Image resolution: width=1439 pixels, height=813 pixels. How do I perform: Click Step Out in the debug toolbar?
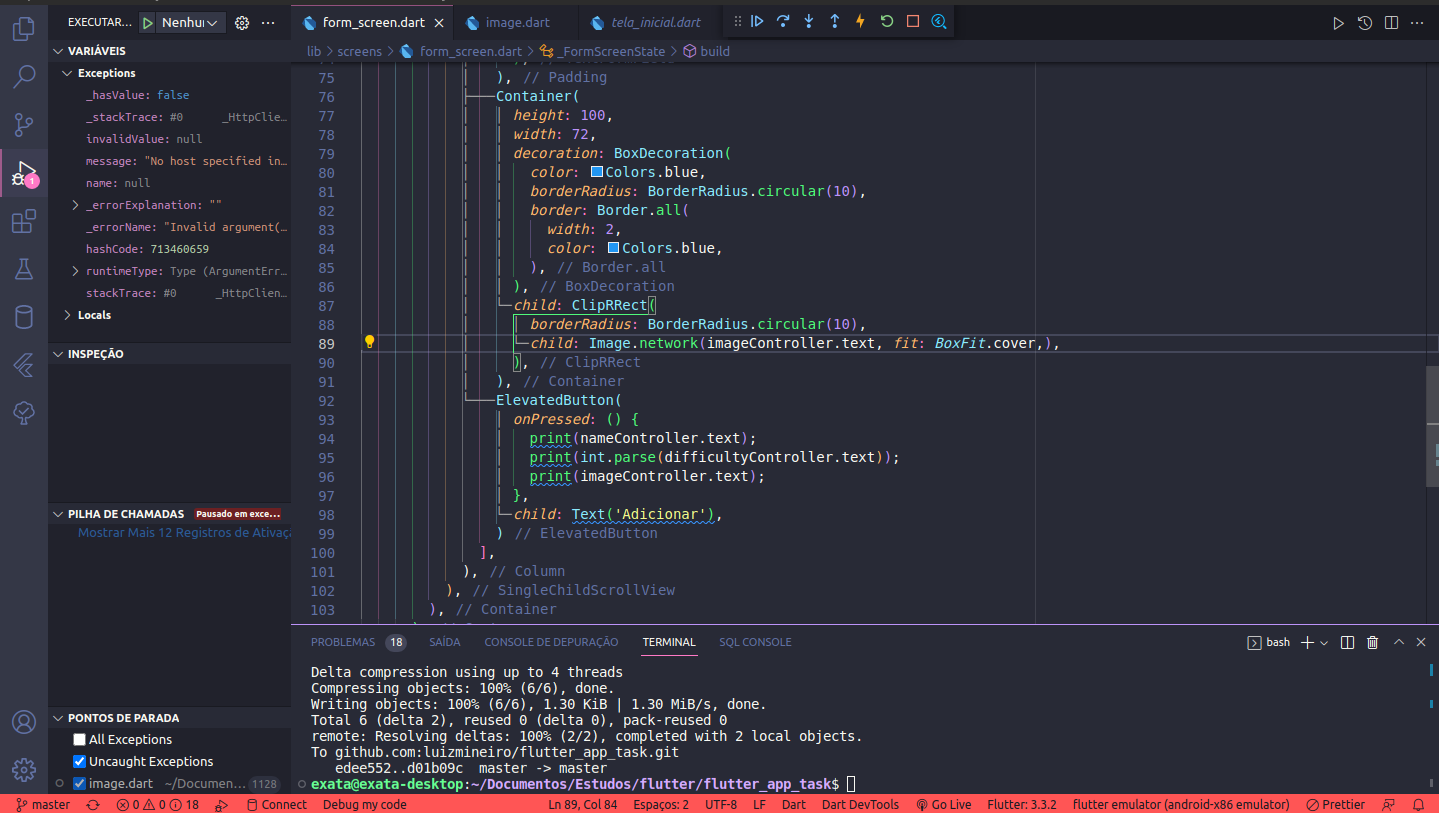(x=835, y=21)
